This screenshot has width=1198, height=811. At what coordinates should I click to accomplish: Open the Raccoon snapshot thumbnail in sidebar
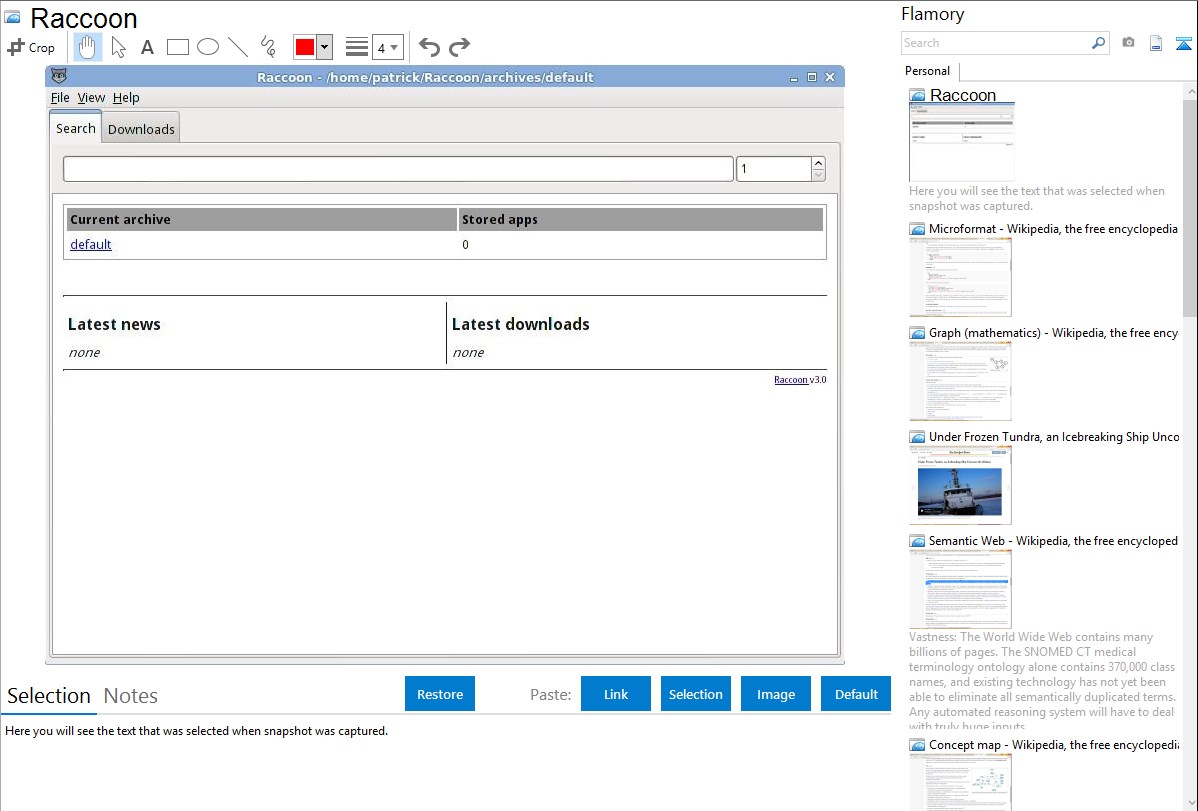tap(962, 142)
